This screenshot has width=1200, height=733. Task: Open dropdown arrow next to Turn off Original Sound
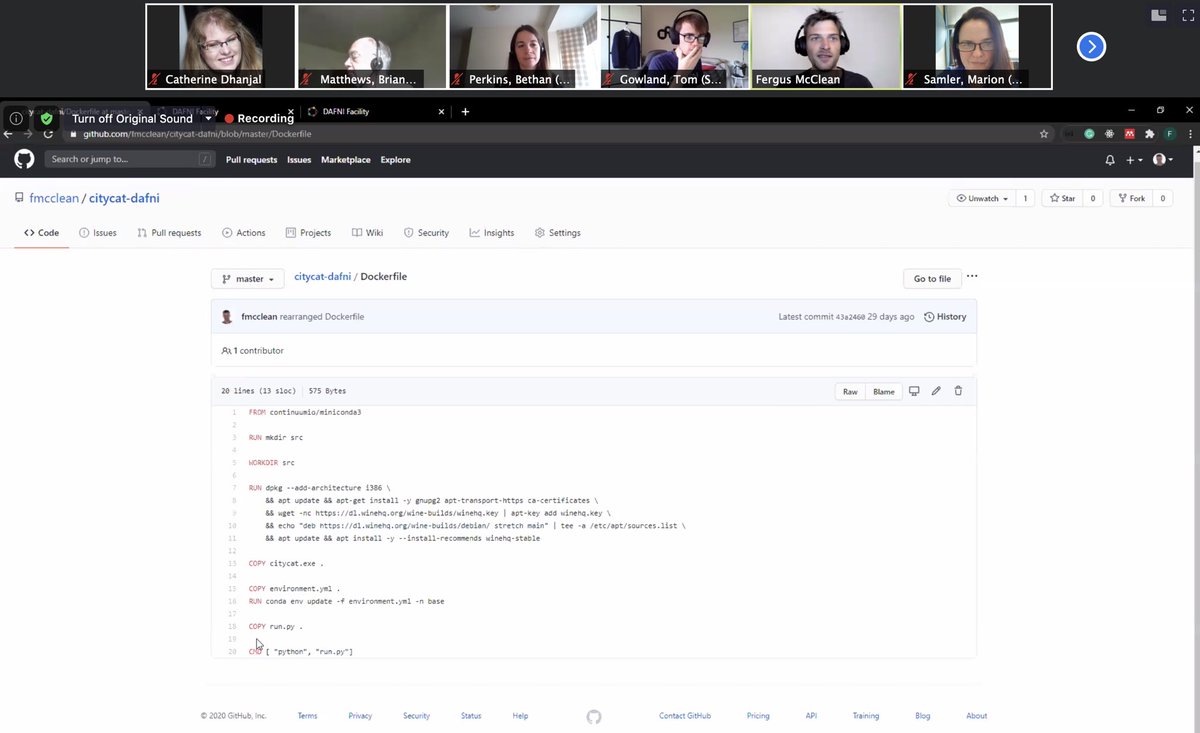tap(208, 118)
